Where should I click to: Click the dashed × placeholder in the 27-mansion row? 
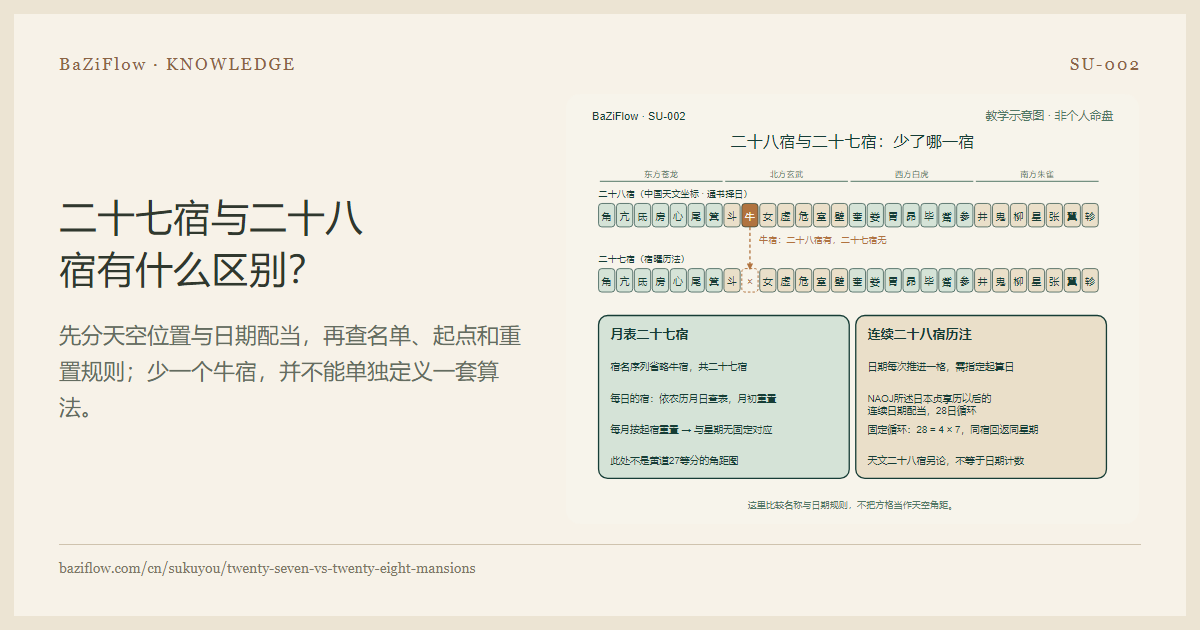750,281
